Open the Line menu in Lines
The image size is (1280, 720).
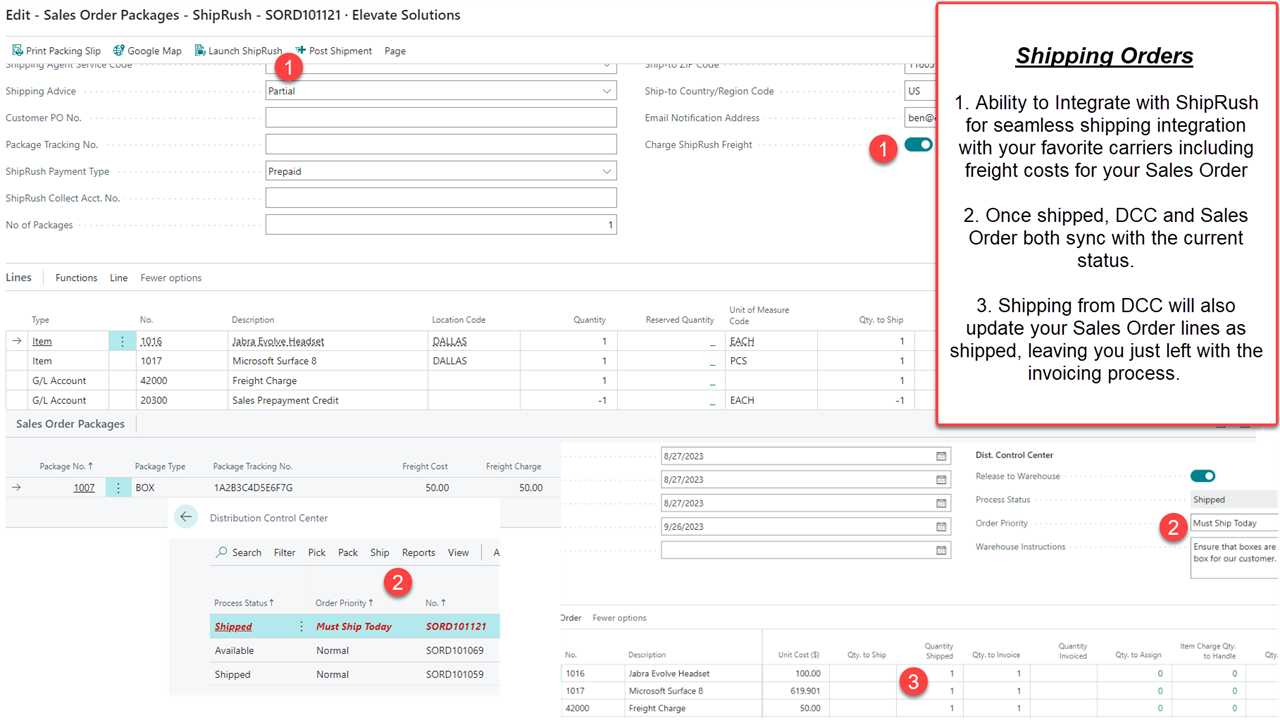pos(119,278)
